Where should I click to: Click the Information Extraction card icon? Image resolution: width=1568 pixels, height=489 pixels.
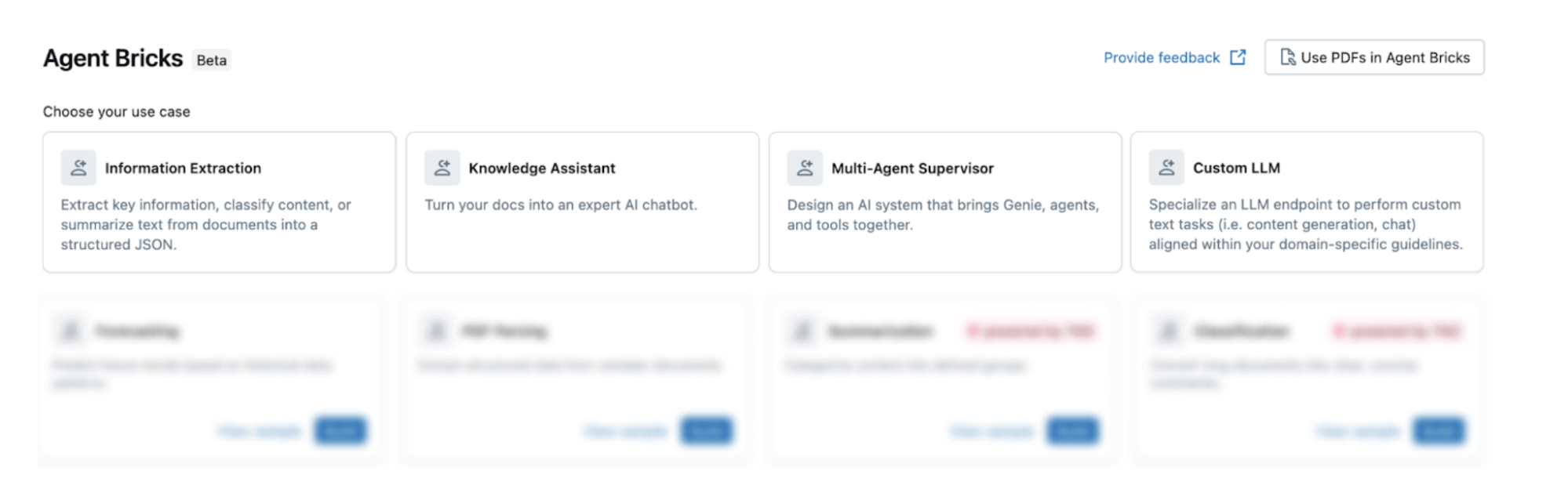point(78,168)
